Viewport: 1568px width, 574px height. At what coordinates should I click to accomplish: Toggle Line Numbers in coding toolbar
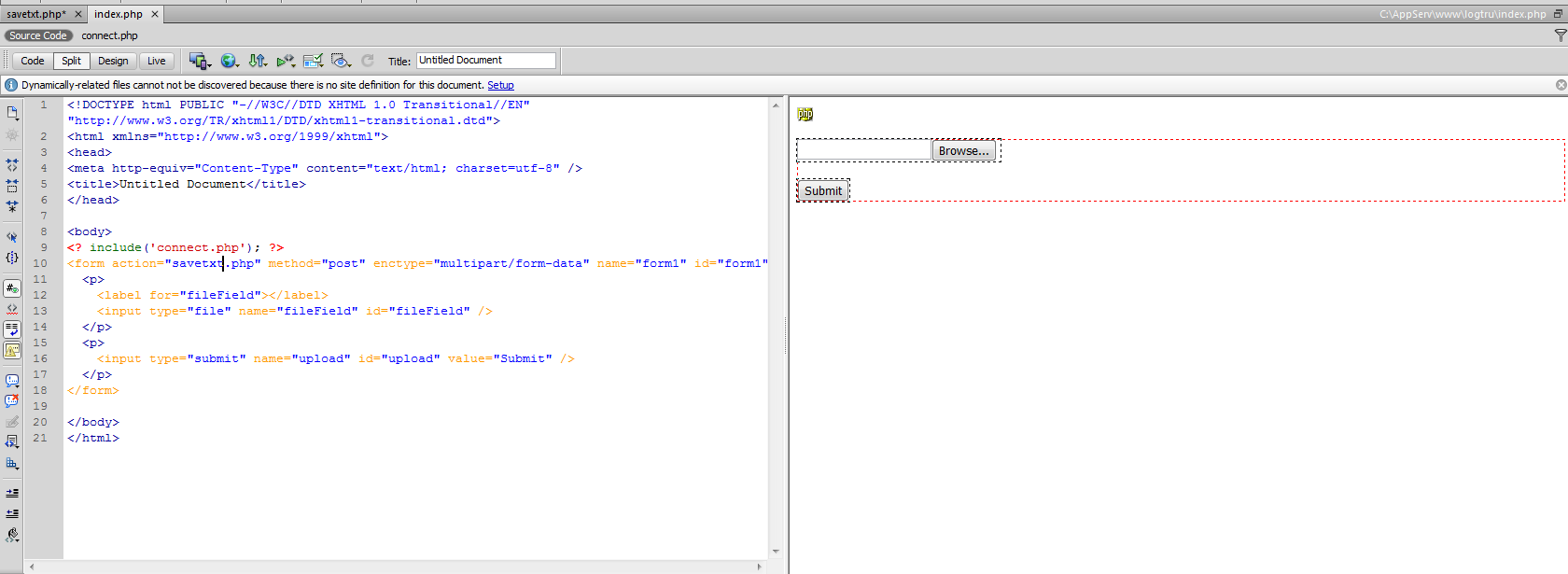[12, 288]
